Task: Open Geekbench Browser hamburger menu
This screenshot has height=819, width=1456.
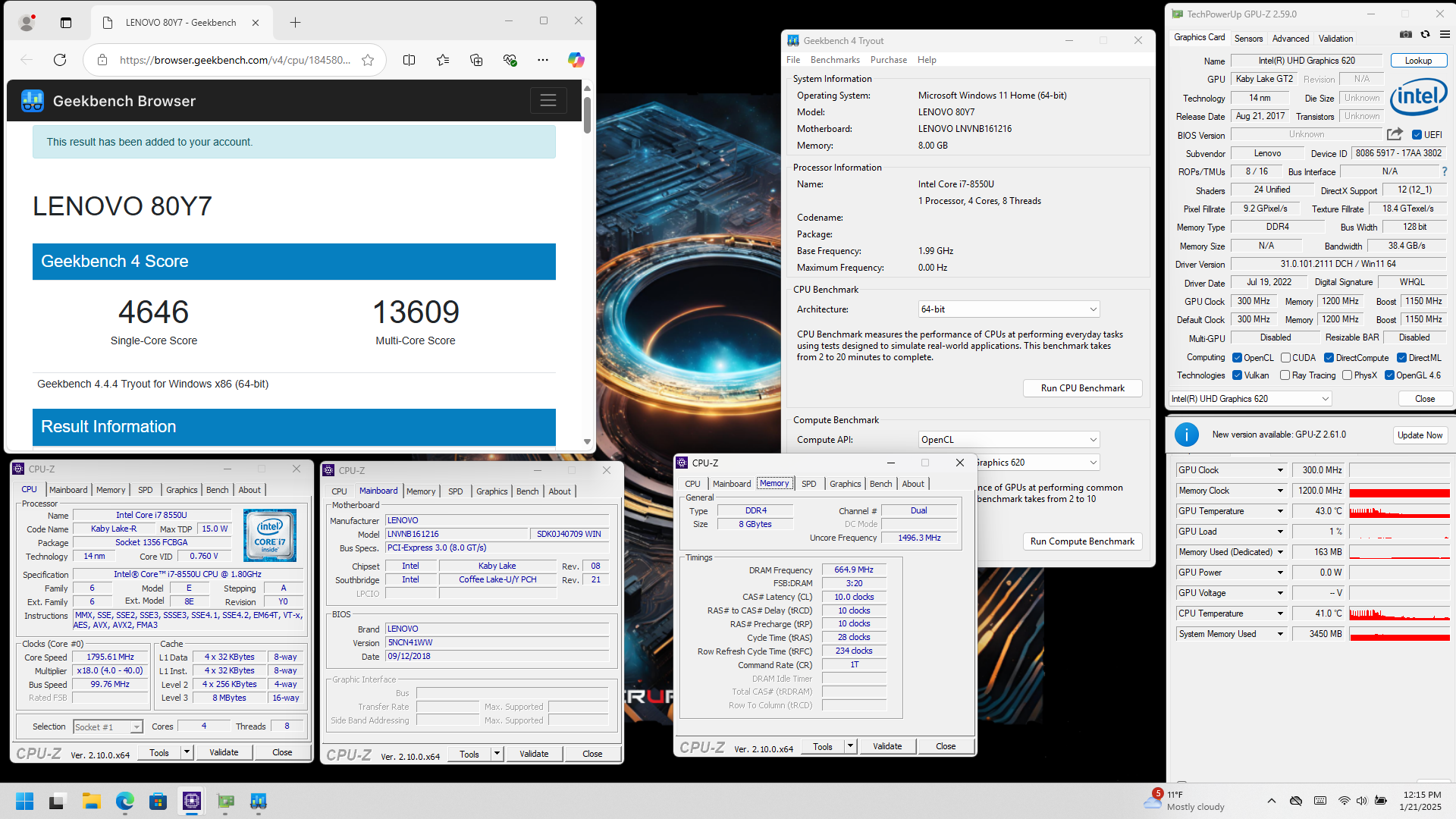Action: click(548, 100)
